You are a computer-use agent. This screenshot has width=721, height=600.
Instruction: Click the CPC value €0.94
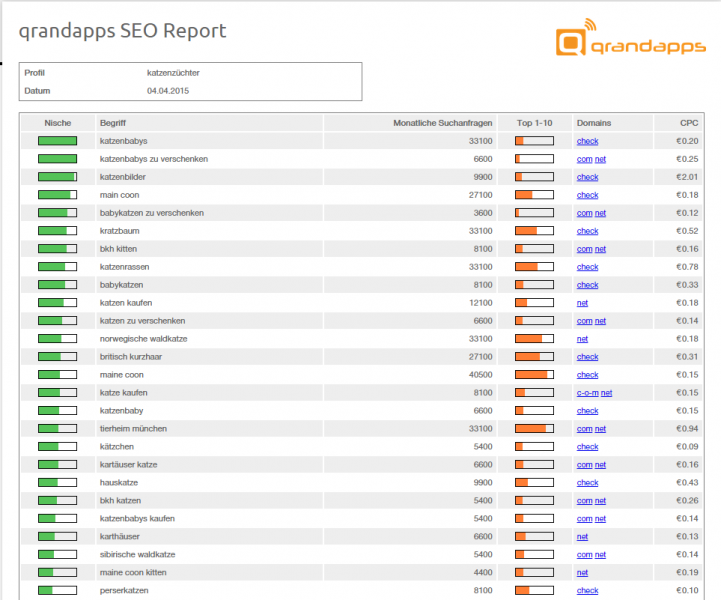(x=687, y=429)
